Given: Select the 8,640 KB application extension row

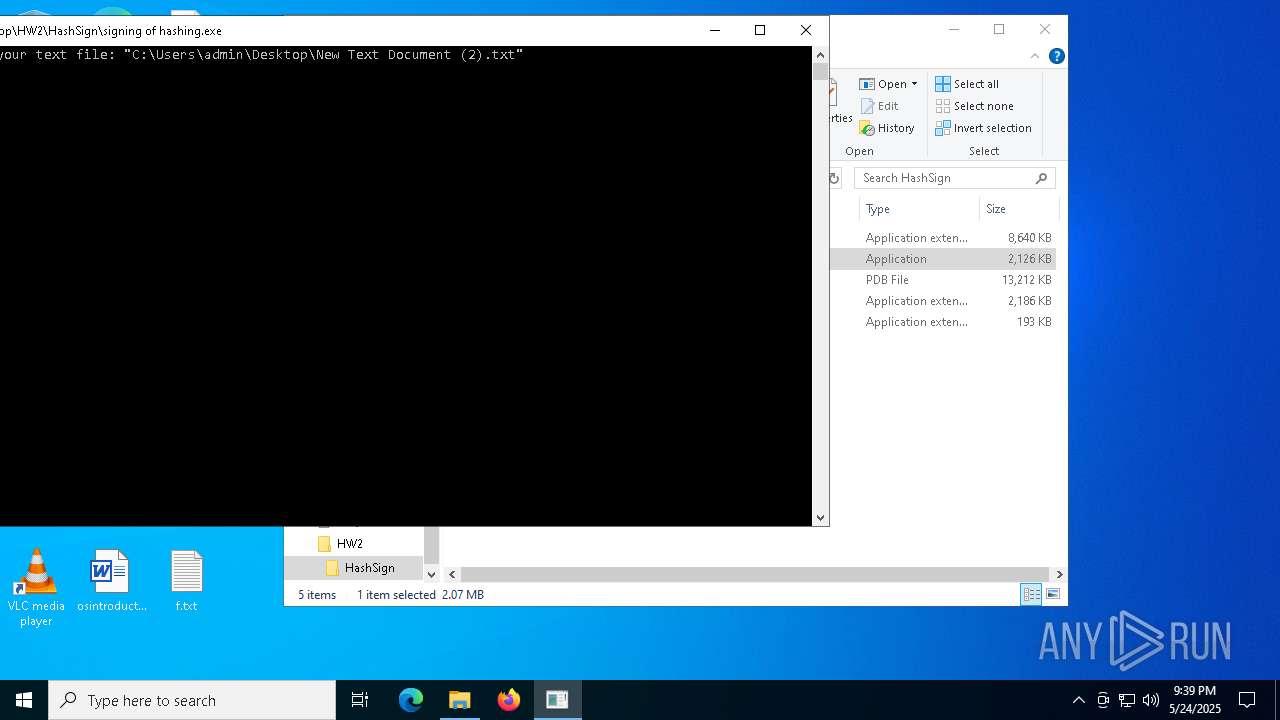Looking at the screenshot, I should pos(943,238).
